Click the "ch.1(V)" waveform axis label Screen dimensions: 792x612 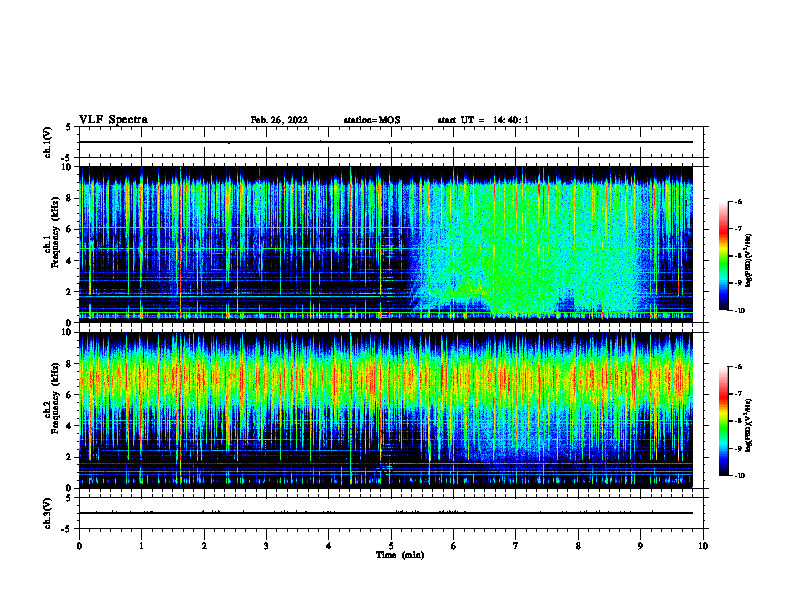coord(48,142)
